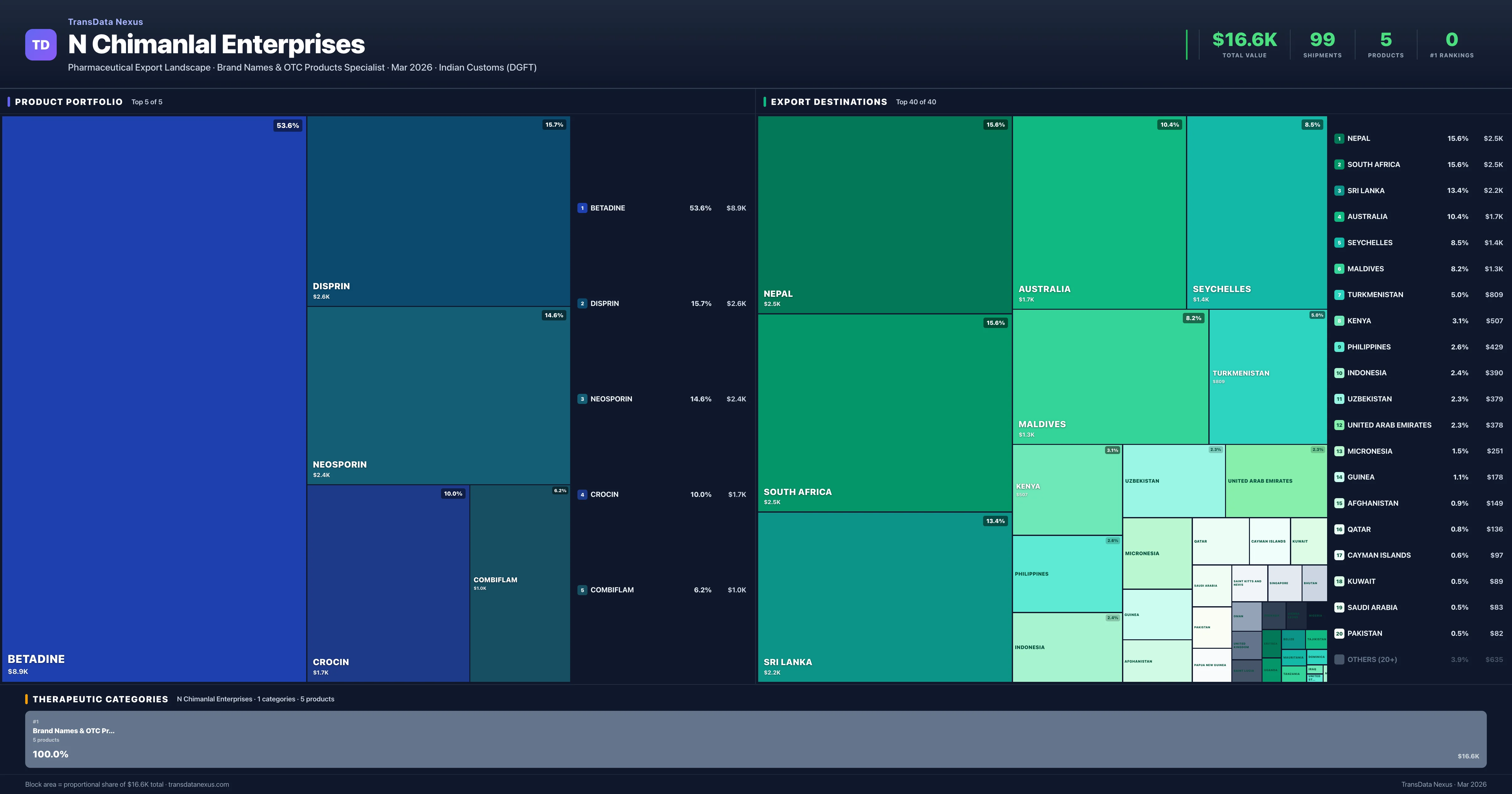Screen dimensions: 1512x794
Task: Select the rank 20 badge for PAKISTAN
Action: point(1339,633)
